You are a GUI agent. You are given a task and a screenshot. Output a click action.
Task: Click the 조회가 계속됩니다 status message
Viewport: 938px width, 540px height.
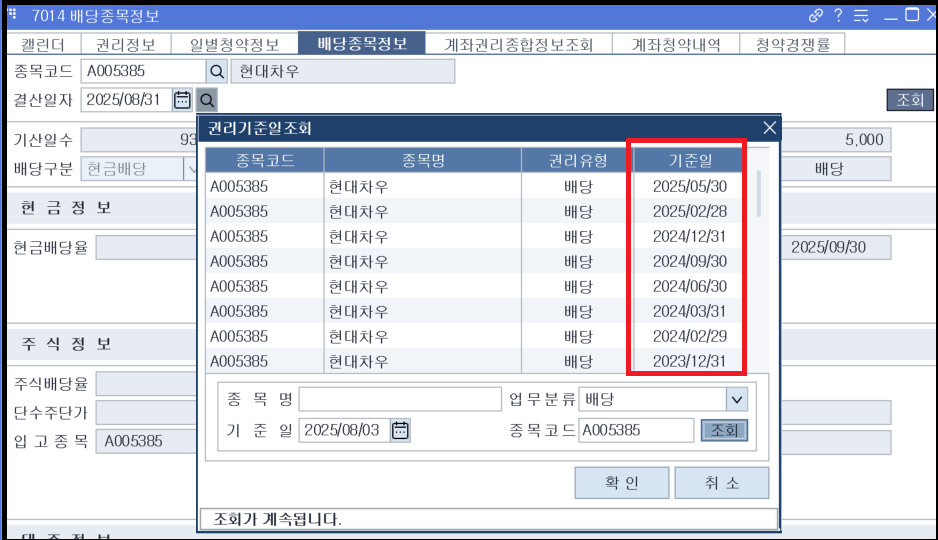[x=278, y=519]
